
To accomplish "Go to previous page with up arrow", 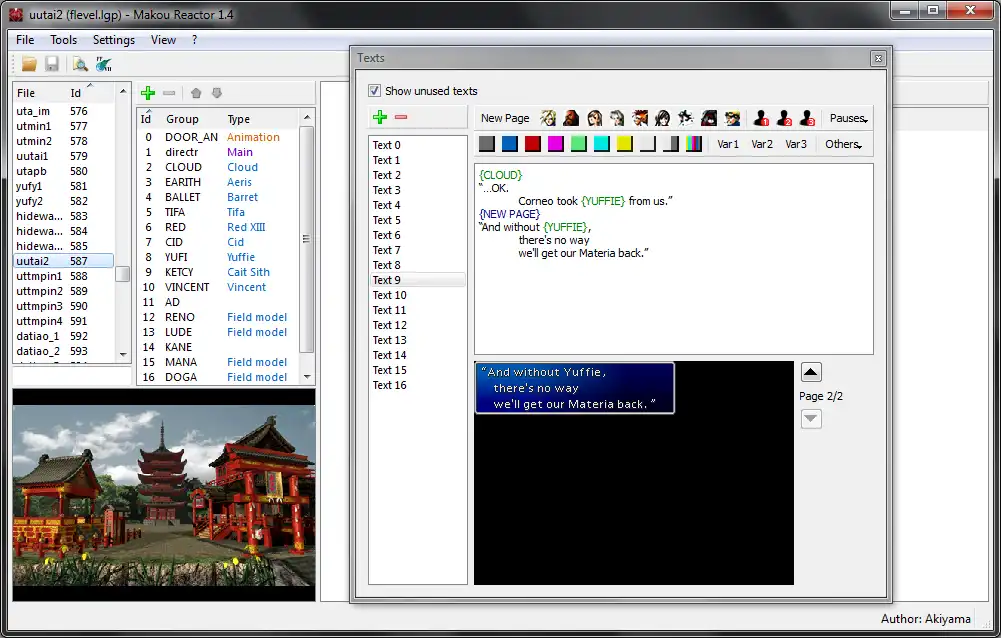I will click(x=811, y=373).
